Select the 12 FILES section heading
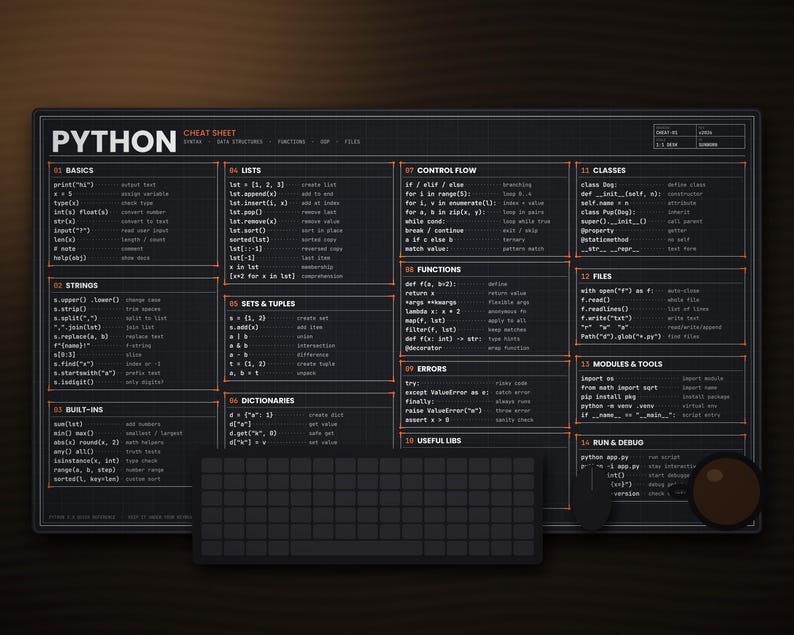This screenshot has width=794, height=635. tap(596, 276)
